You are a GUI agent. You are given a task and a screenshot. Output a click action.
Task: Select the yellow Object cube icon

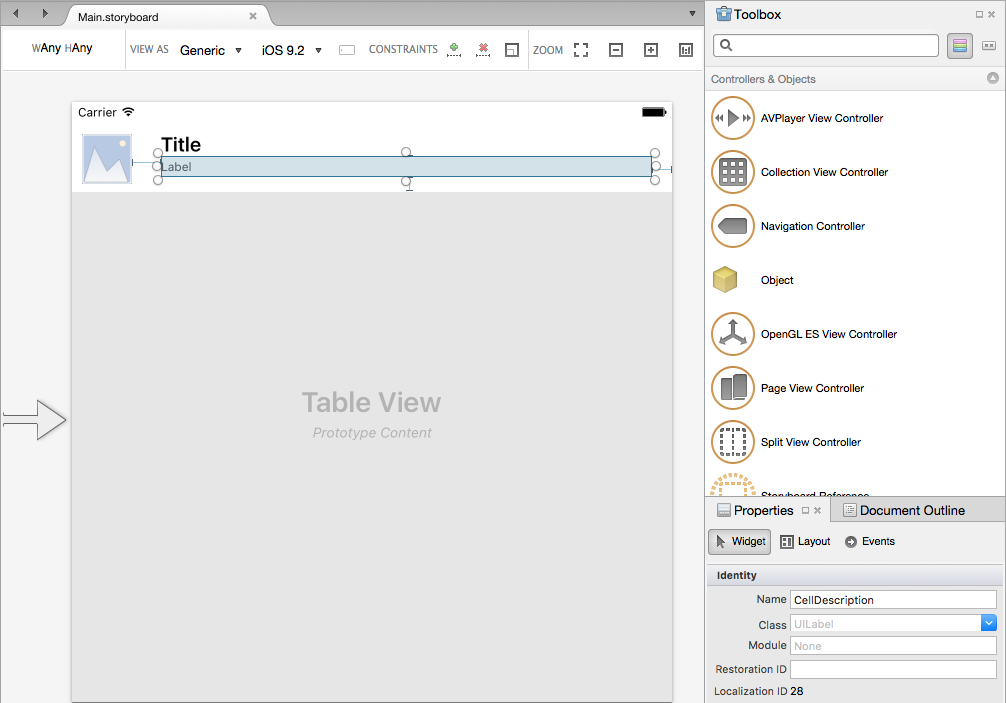(x=725, y=280)
